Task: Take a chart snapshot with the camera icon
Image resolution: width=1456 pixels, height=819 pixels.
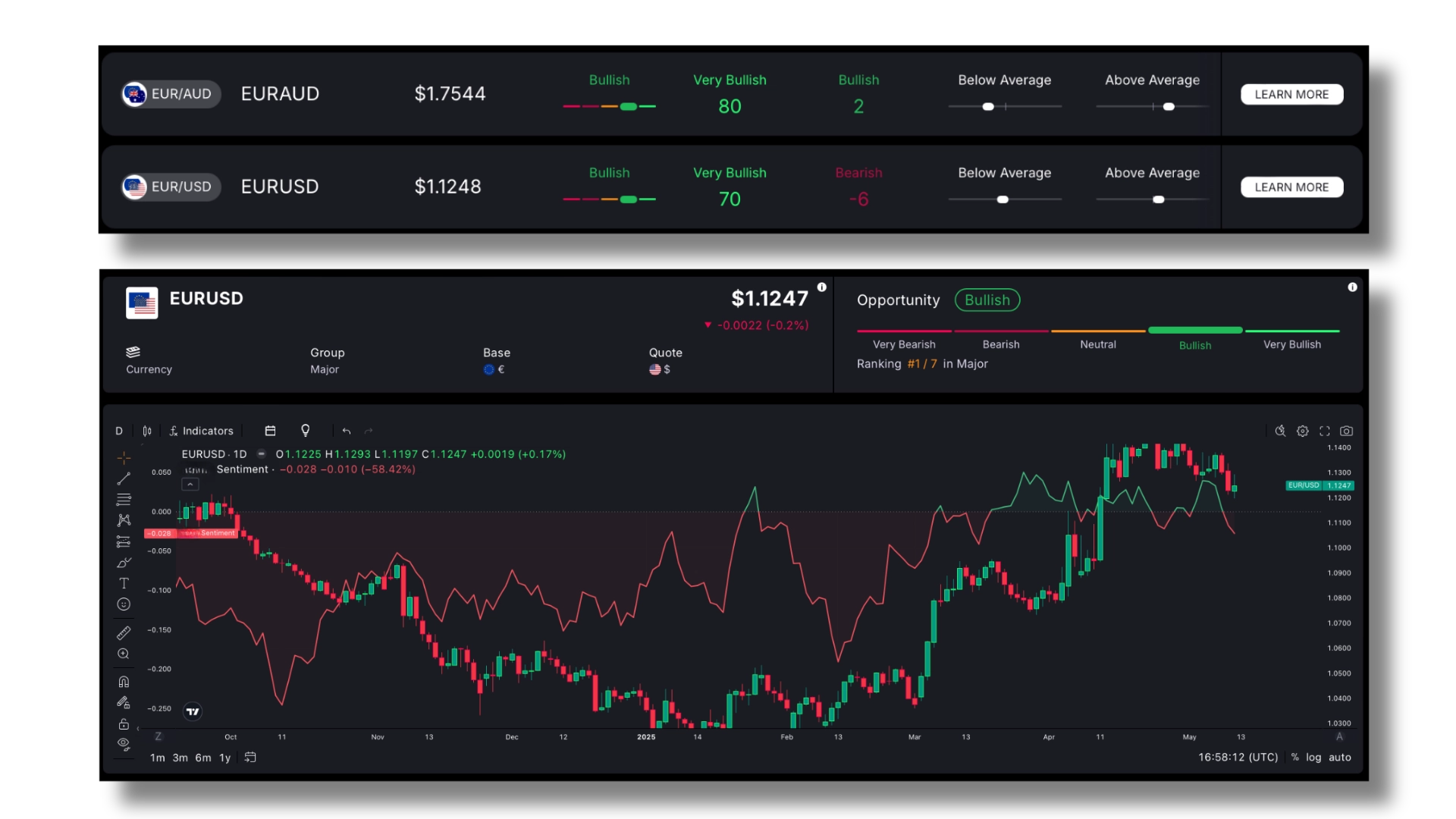Action: pos(1348,431)
